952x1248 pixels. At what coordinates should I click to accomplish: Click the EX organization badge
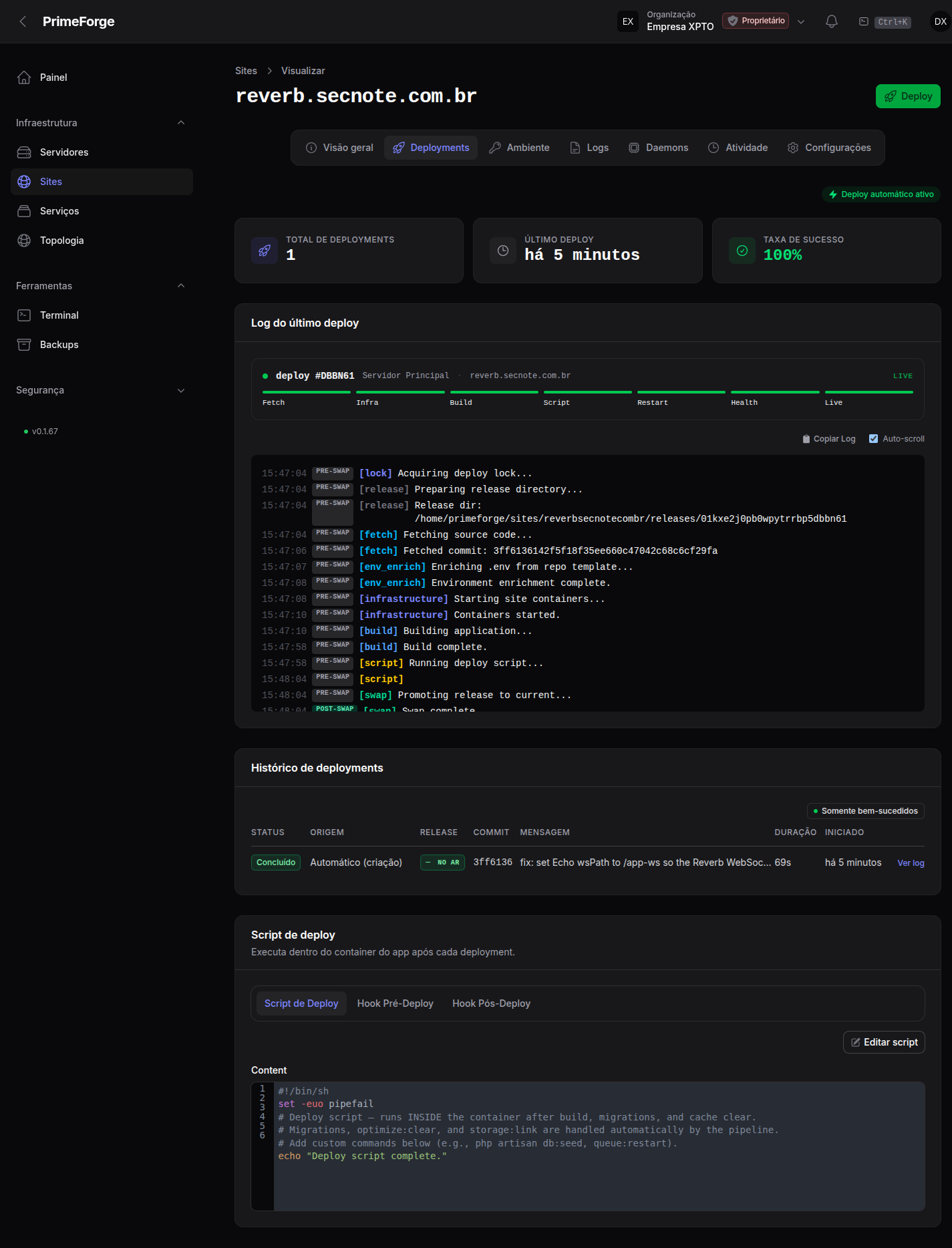(628, 21)
